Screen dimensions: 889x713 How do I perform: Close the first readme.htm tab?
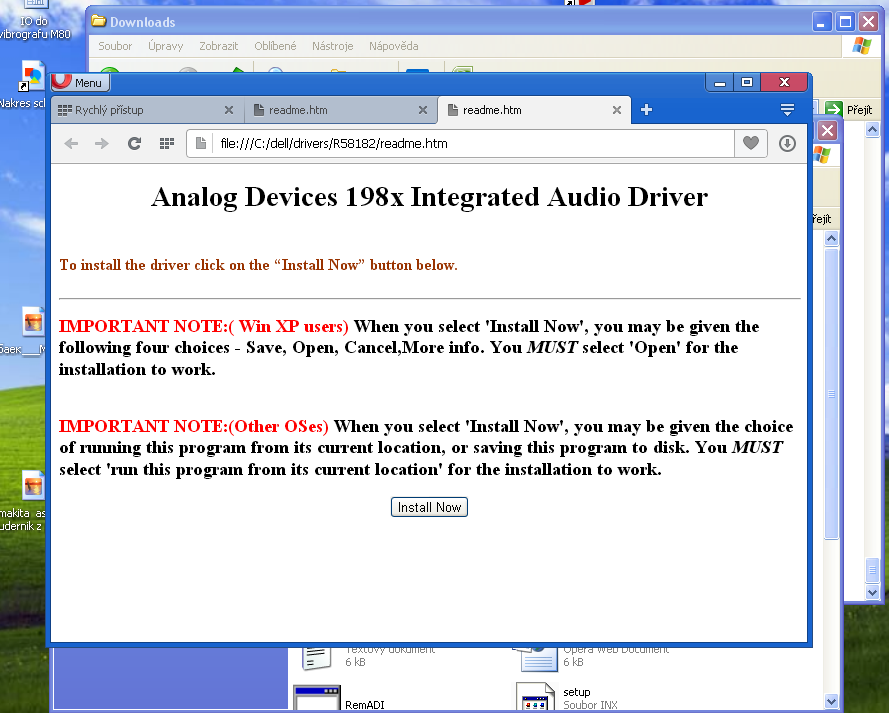click(423, 110)
